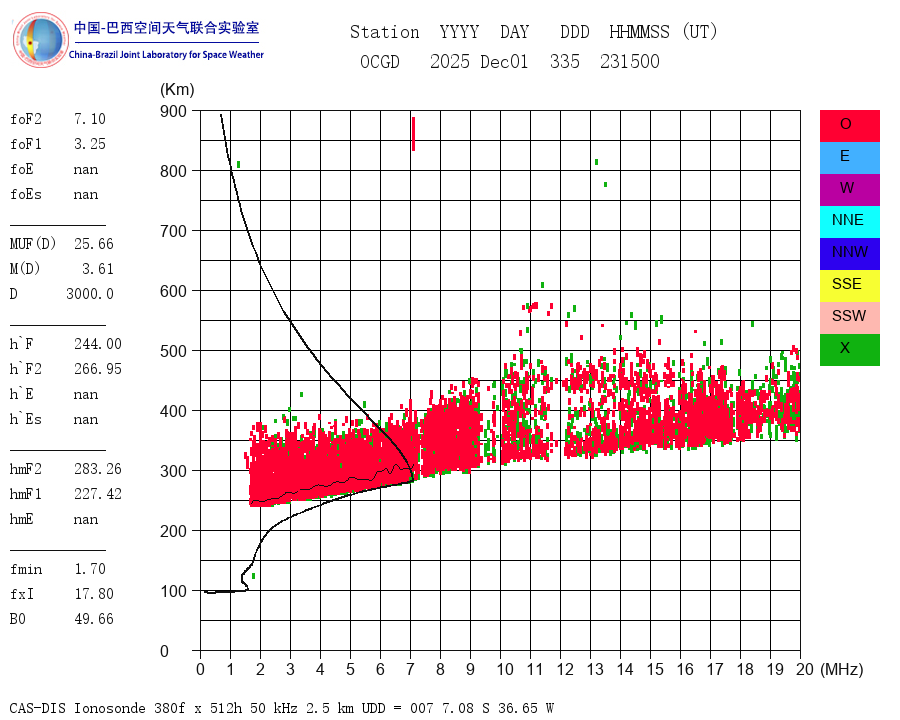
Task: Select the dark blue NNW legend swatch
Action: click(849, 254)
